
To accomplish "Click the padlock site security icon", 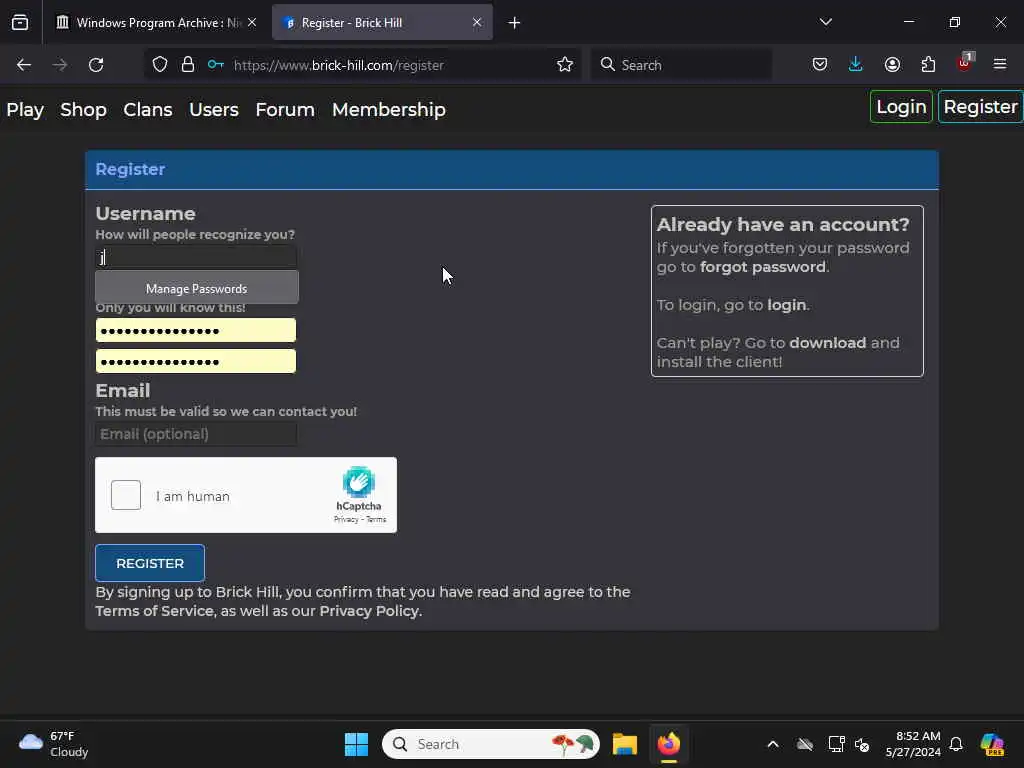I will pos(188,65).
